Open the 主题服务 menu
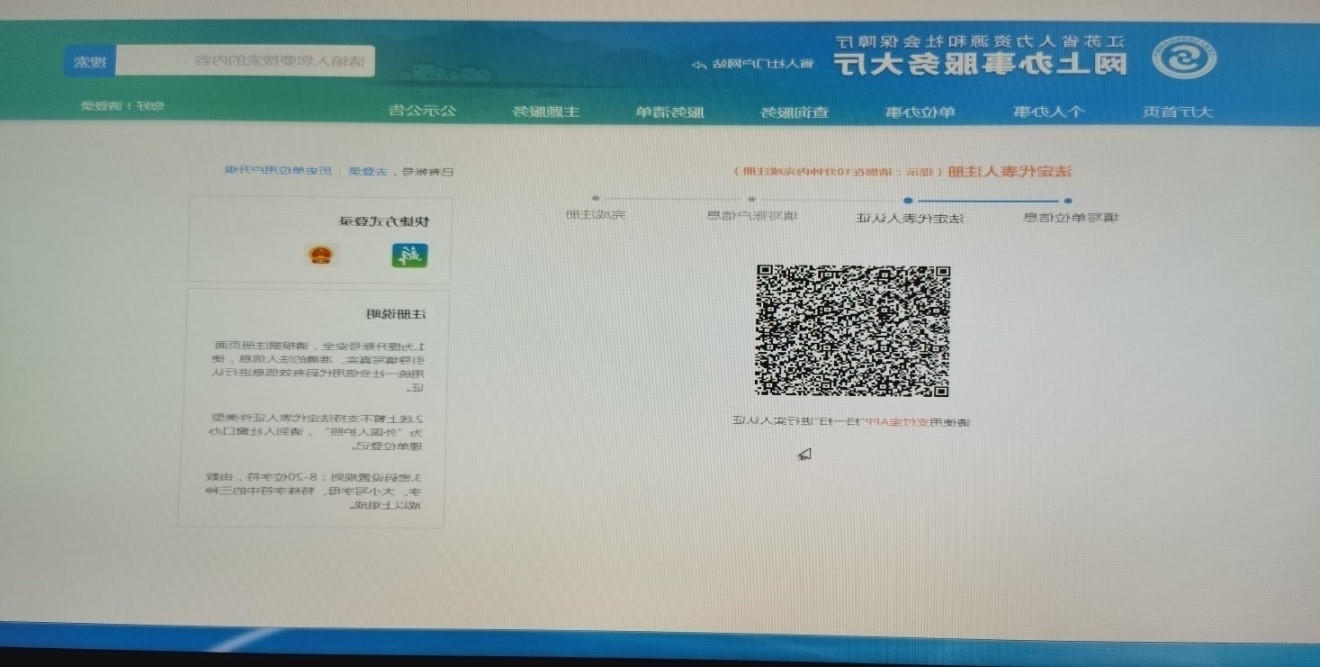Viewport: 1320px width, 667px height. point(546,111)
